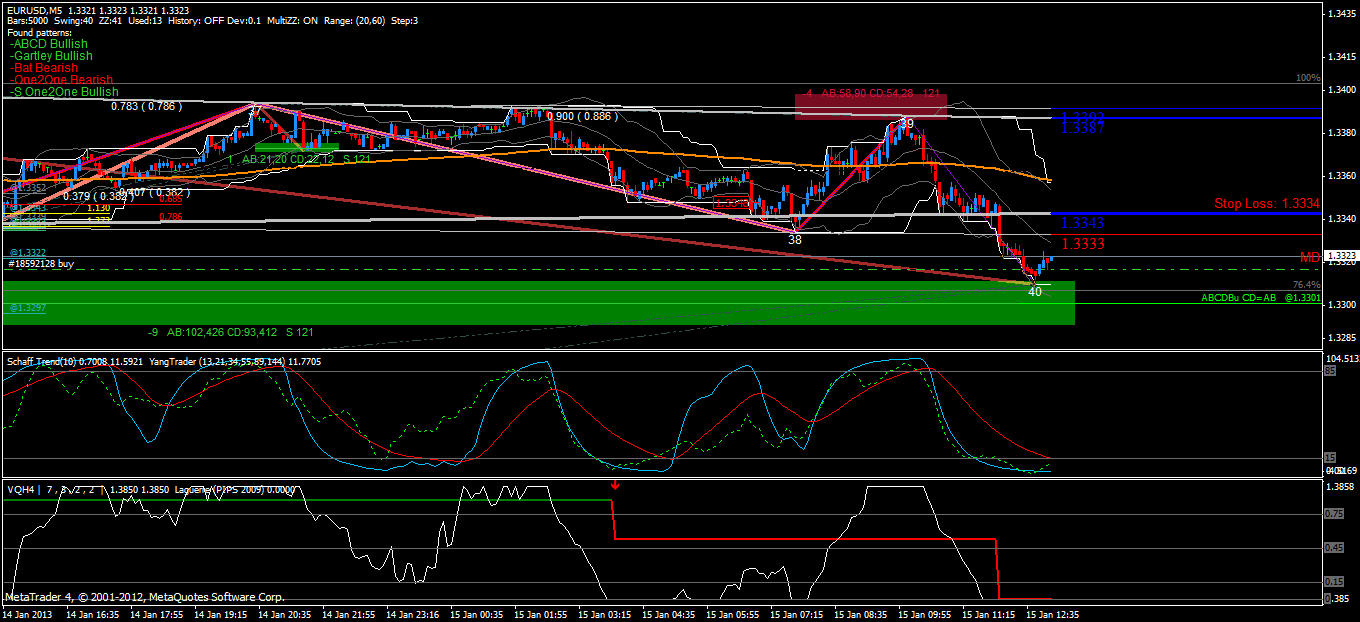This screenshot has height=622, width=1360.
Task: Click the 1.3343 blue price level label
Action: (x=1083, y=222)
